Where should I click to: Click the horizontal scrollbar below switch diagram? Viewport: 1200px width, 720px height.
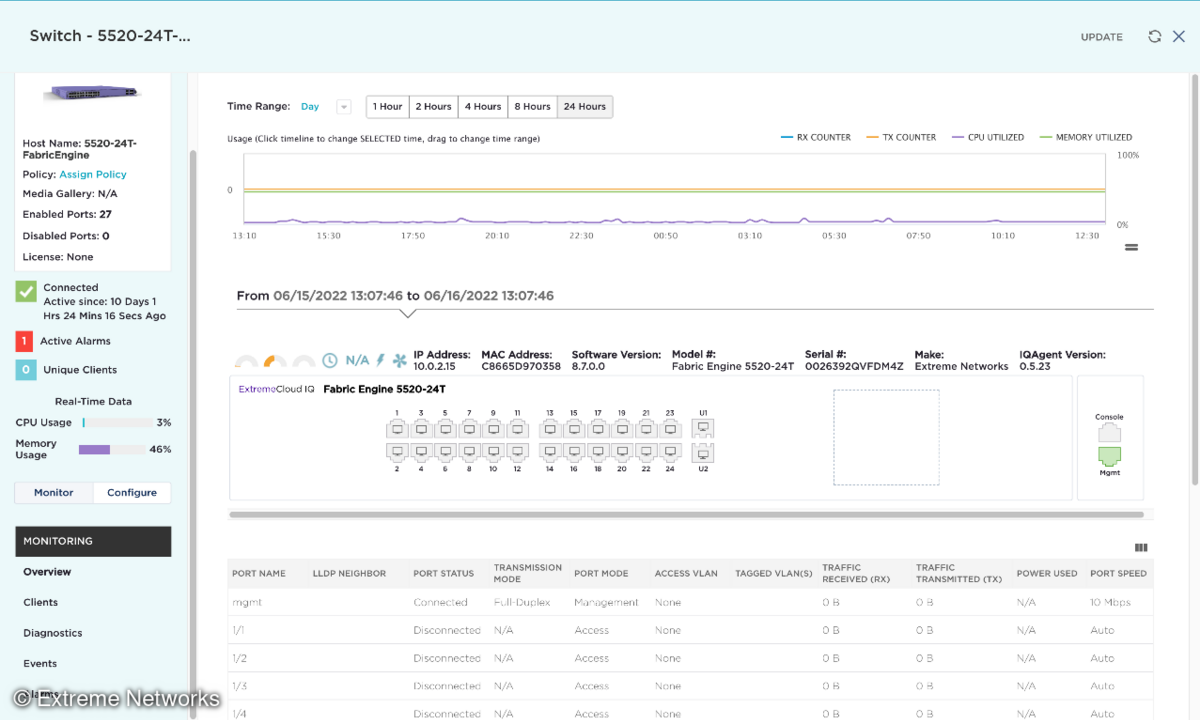coord(686,515)
